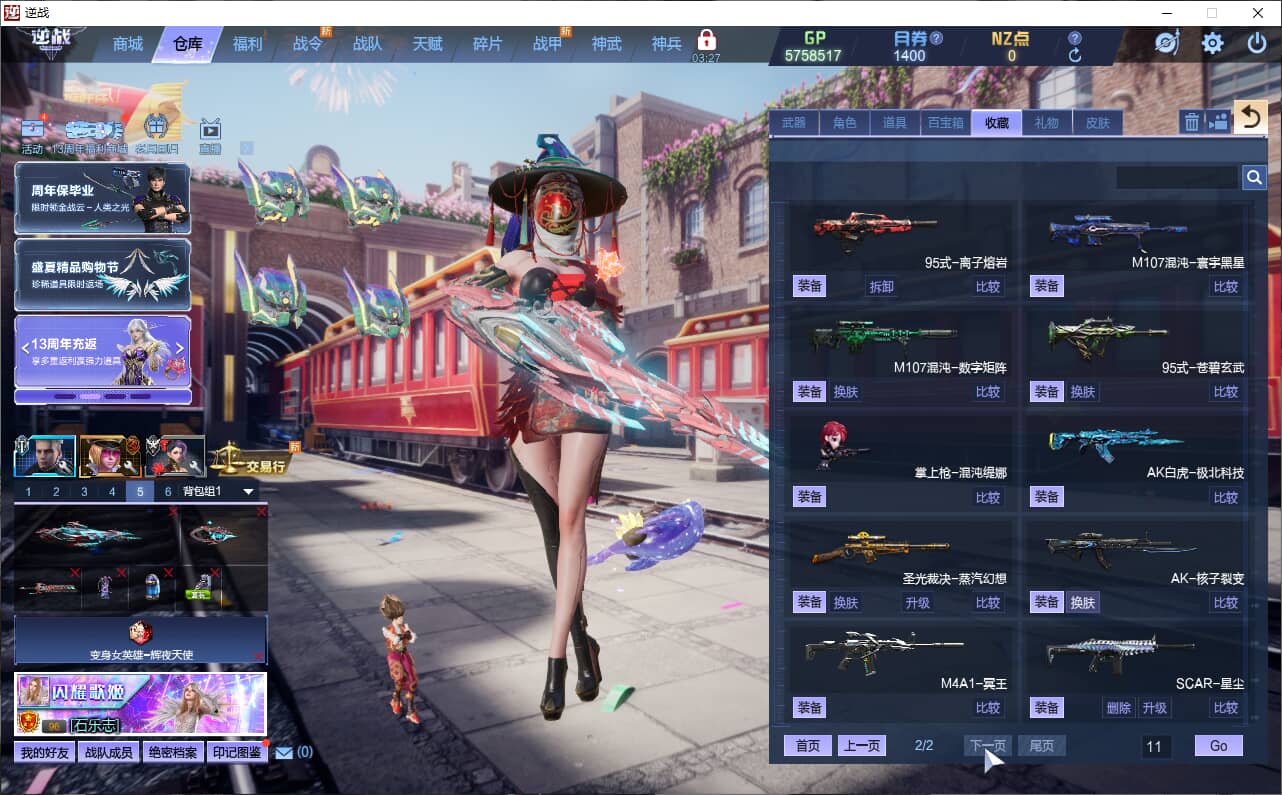
Task: Equip the 95式-离子熔岩 with 装备
Action: 809,286
